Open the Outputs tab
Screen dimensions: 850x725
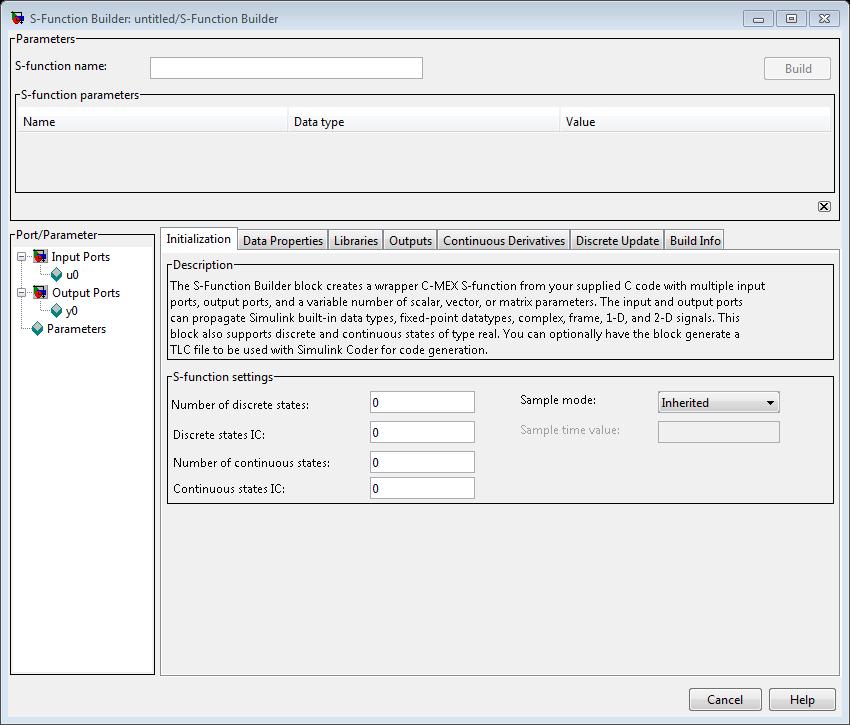[x=410, y=240]
